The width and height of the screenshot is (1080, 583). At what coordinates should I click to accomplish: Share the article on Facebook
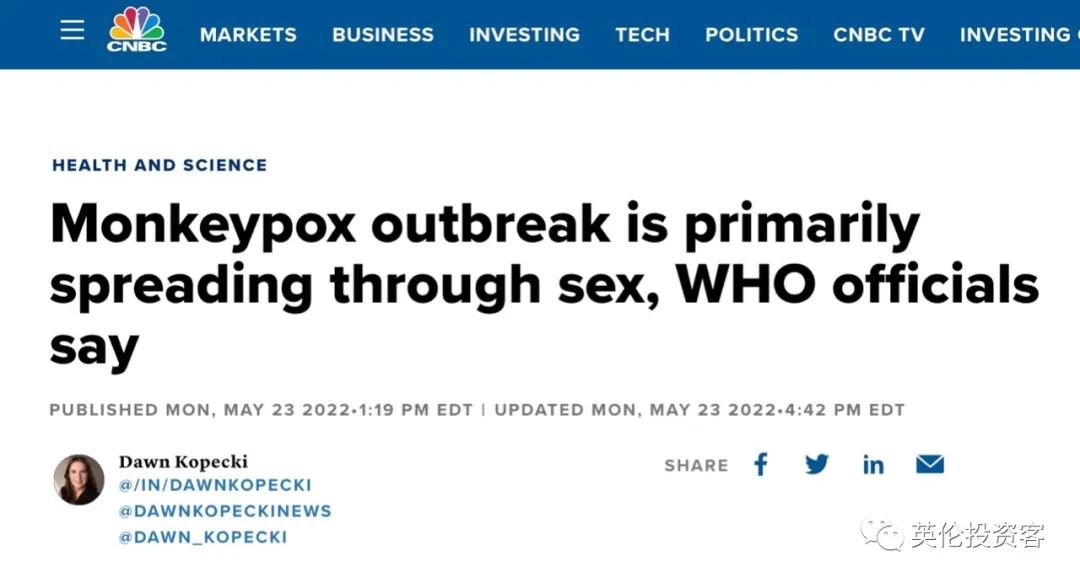pos(760,464)
